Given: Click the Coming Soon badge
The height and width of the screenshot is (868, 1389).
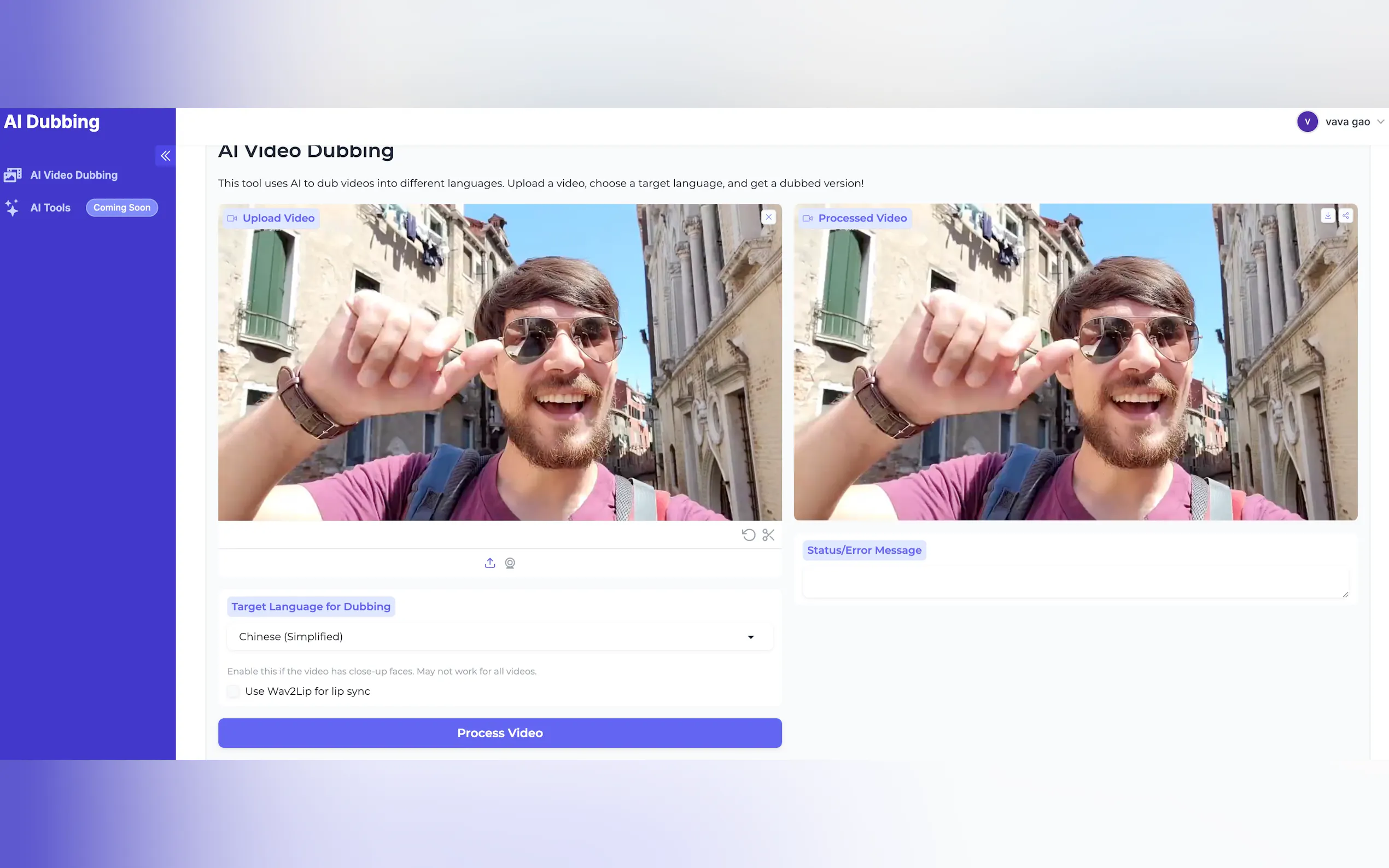Looking at the screenshot, I should 122,208.
